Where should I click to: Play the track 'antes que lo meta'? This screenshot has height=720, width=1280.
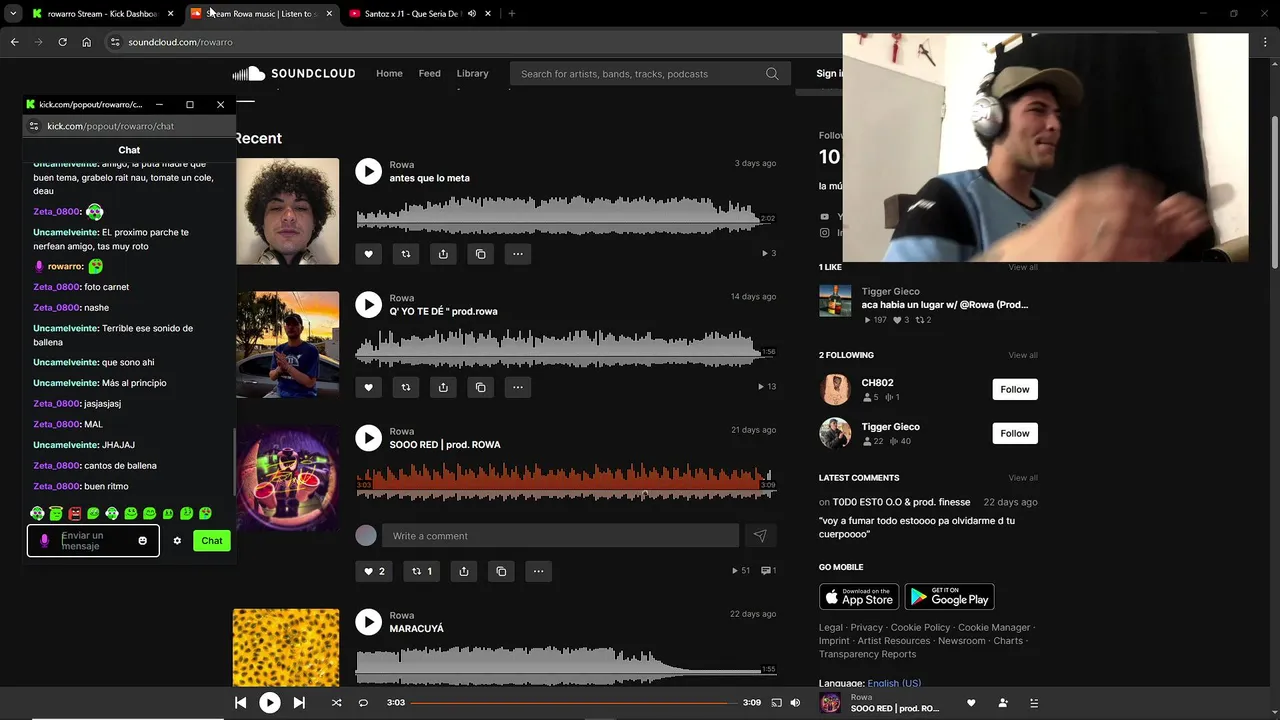tap(369, 171)
